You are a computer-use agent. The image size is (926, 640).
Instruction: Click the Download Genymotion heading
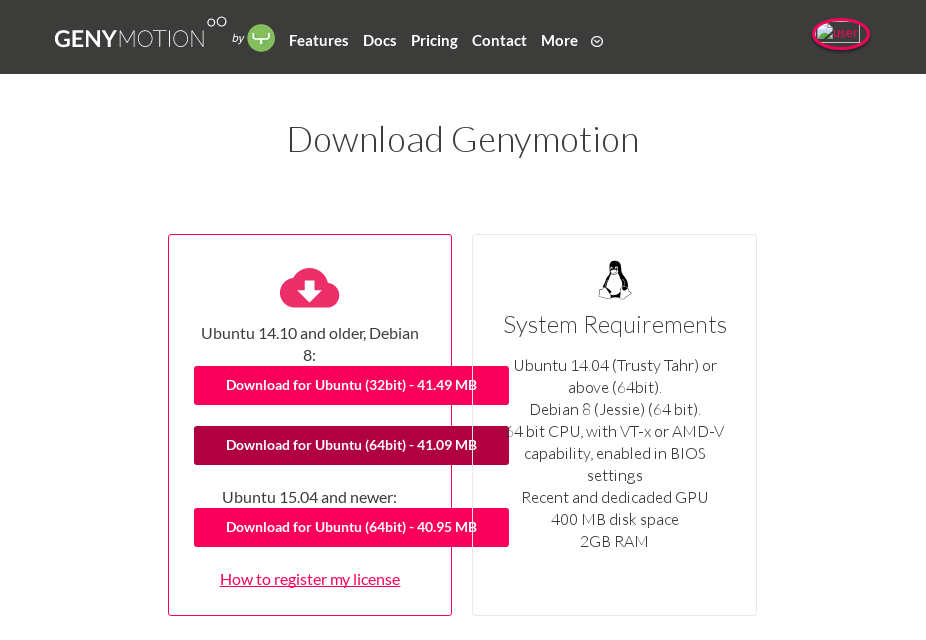(463, 141)
